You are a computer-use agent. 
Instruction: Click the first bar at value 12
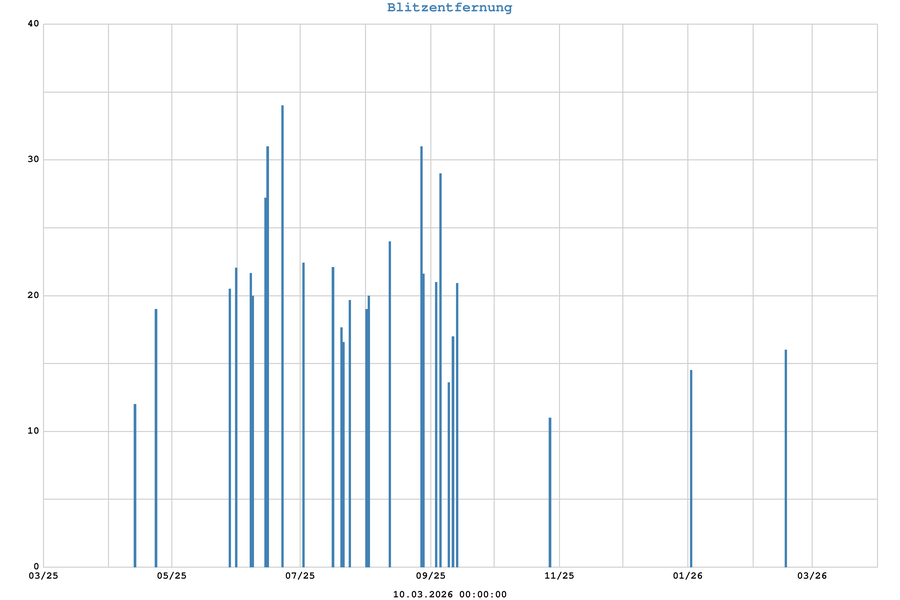pyautogui.click(x=135, y=485)
